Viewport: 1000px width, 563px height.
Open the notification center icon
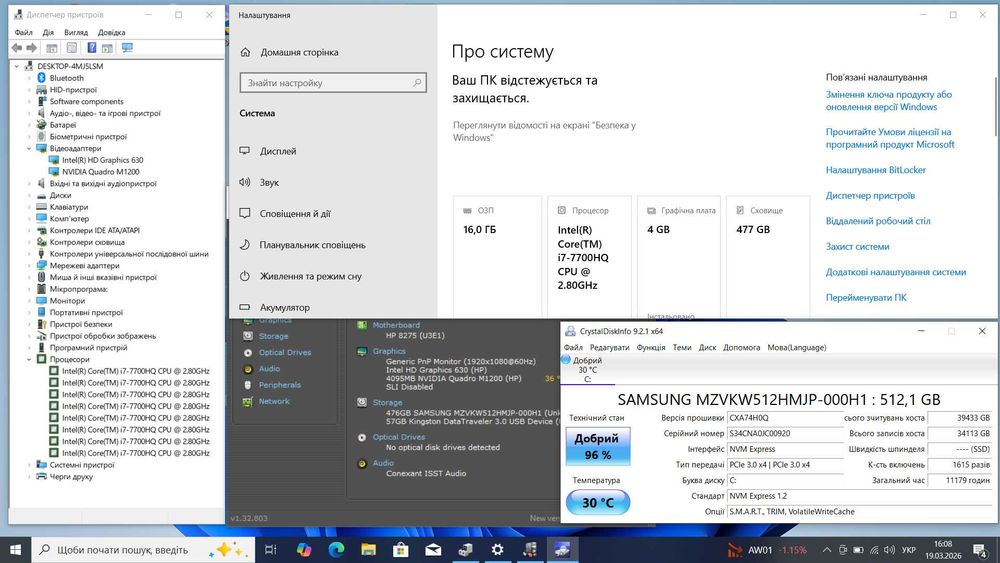click(x=980, y=550)
